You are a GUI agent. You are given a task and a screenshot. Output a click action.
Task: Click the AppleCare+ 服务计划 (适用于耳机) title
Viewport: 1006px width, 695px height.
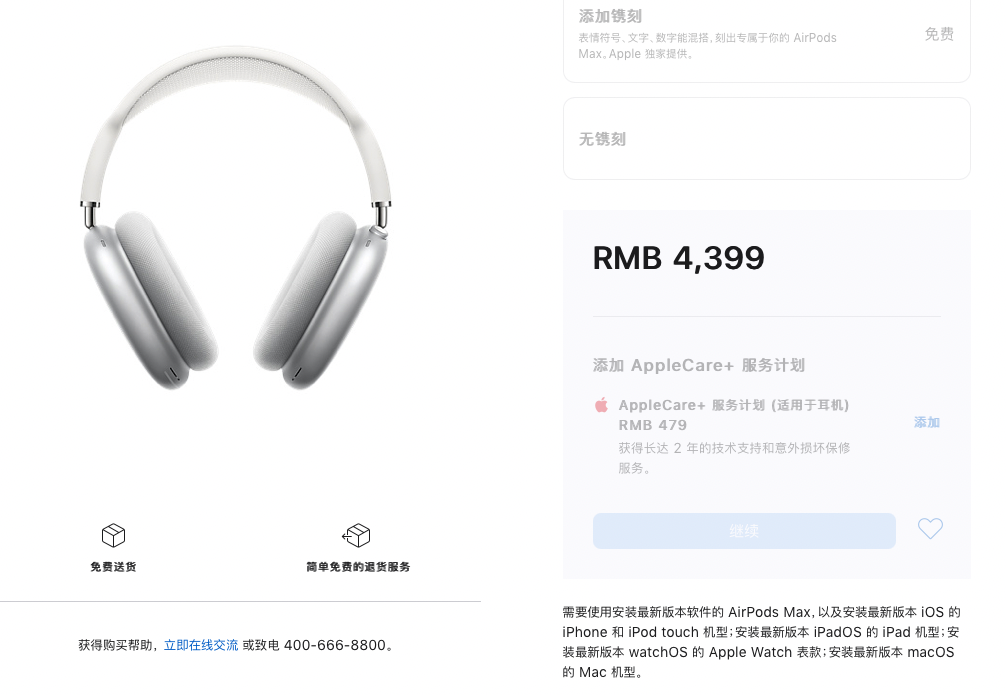click(x=733, y=405)
